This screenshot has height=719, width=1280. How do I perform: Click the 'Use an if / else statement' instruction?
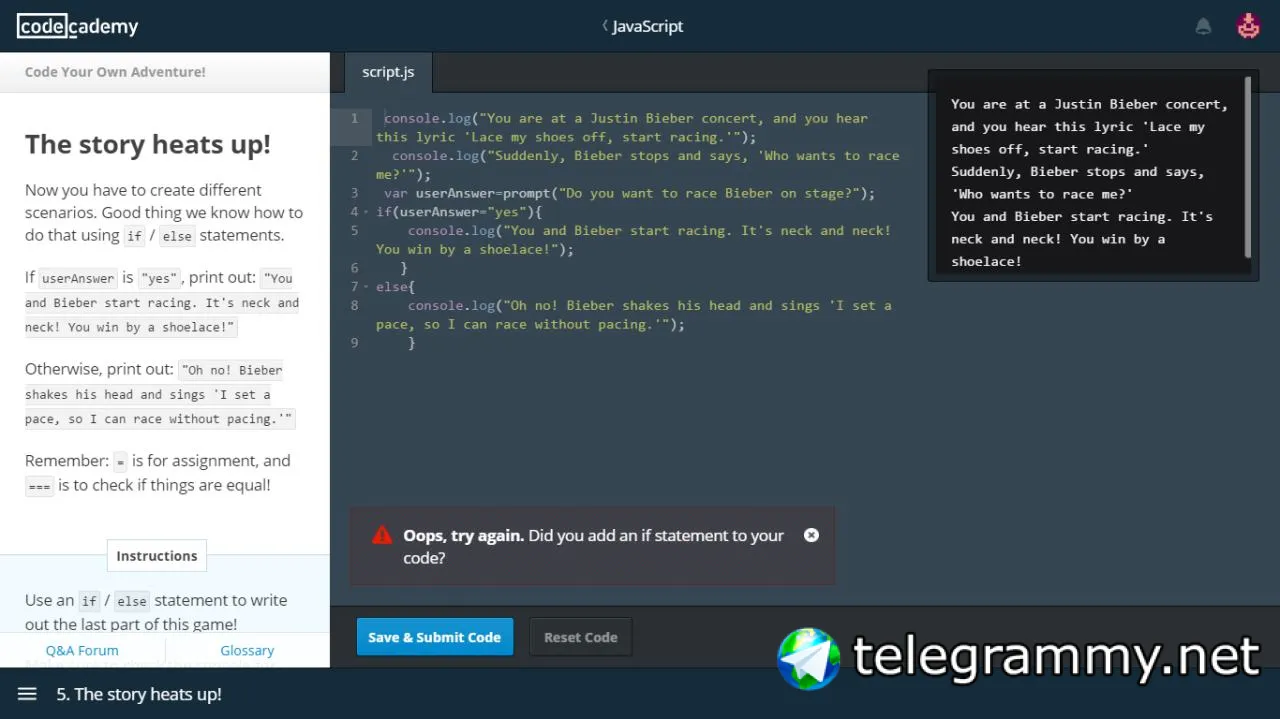pyautogui.click(x=156, y=612)
